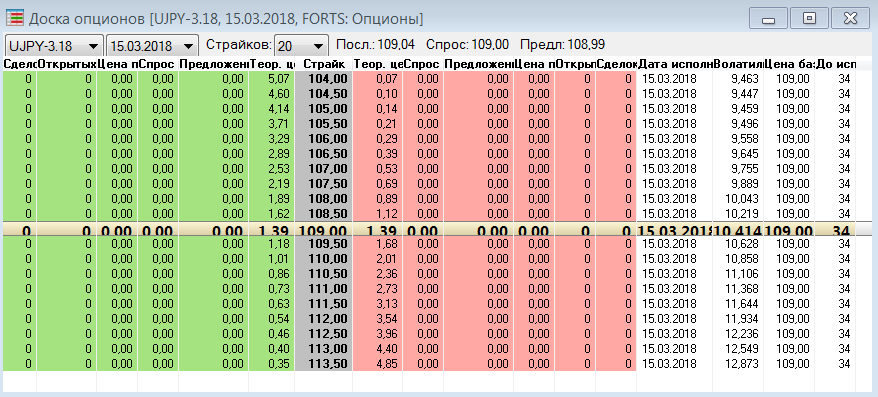Screen dimensions: 878x397
Task: Click volatility value 9,889
Action: pos(737,184)
